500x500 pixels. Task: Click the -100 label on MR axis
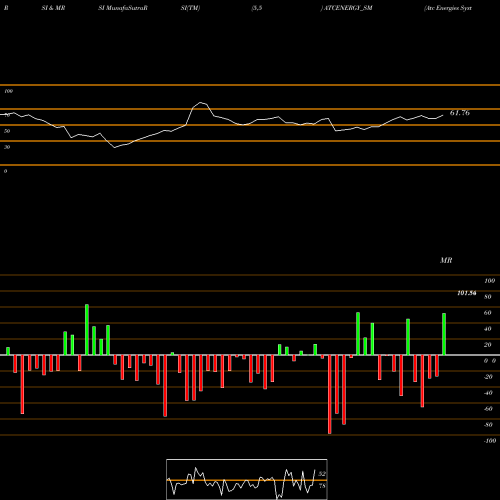point(490,441)
